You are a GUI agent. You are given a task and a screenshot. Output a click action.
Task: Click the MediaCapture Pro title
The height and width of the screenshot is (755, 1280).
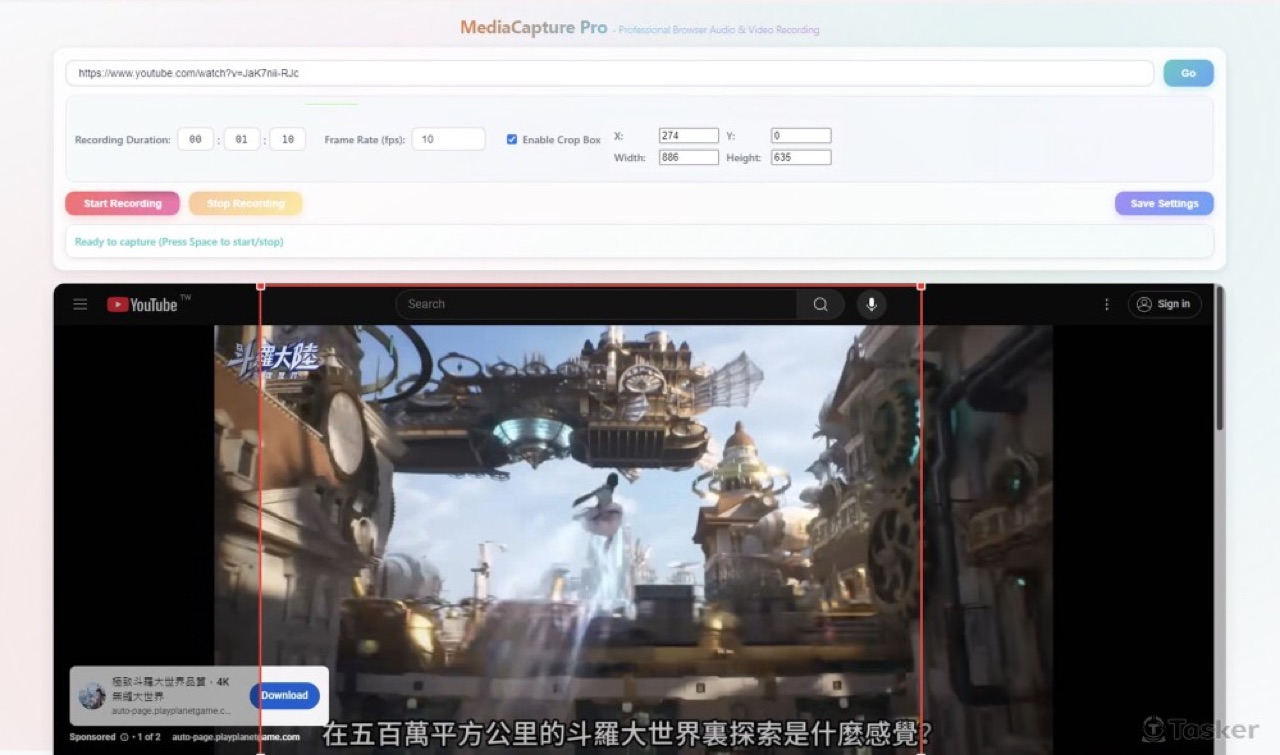click(x=534, y=27)
